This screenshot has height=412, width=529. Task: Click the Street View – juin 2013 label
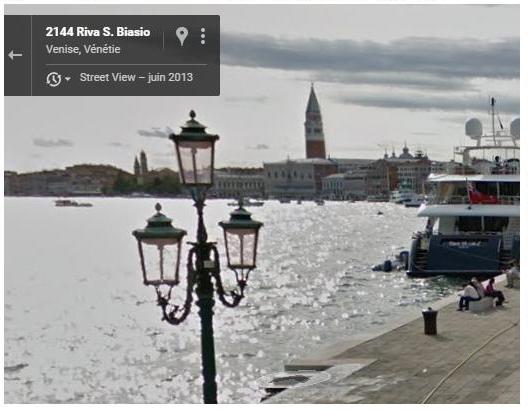[136, 77]
